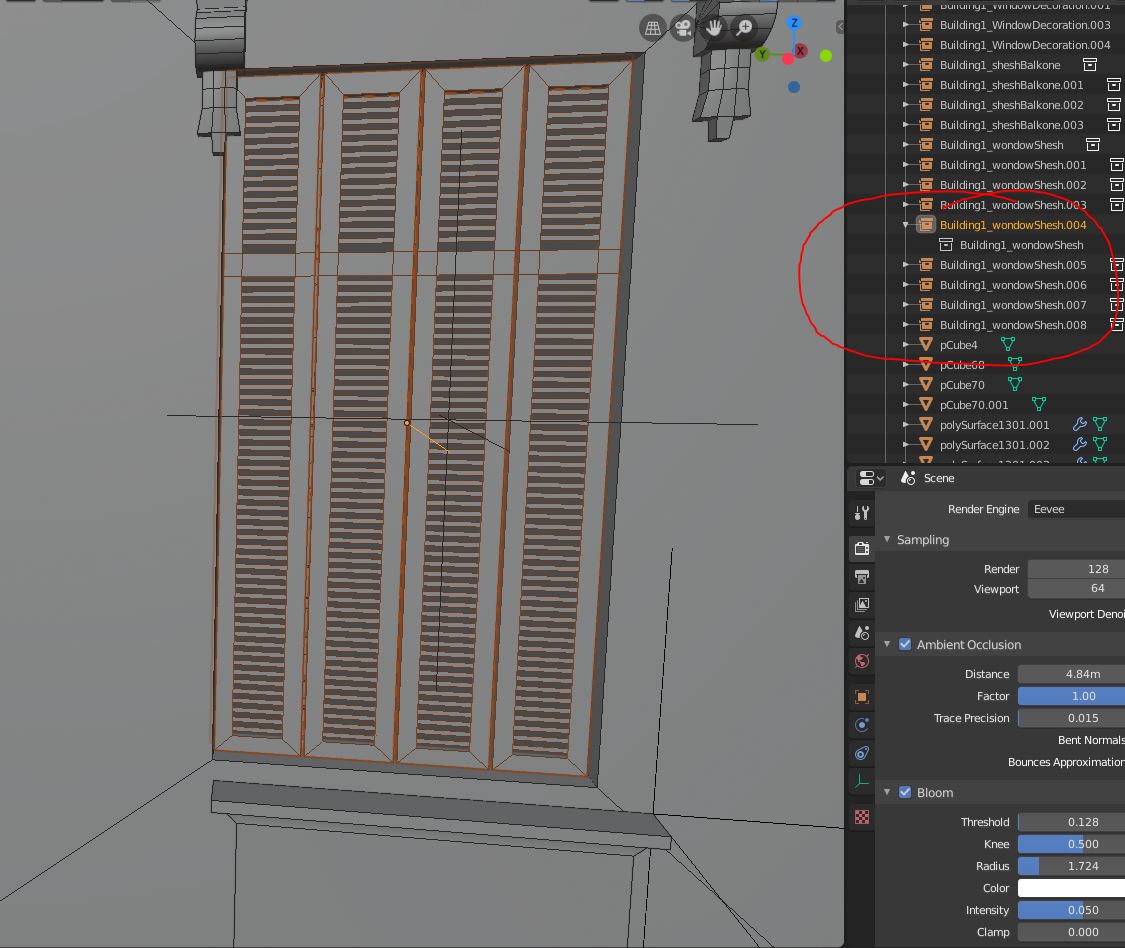This screenshot has width=1125, height=948.
Task: Disable the Bloom checkbox
Action: tap(905, 792)
